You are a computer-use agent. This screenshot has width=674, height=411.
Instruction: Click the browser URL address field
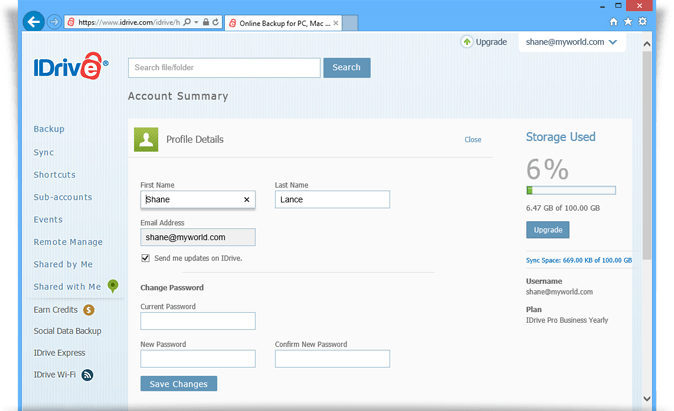click(x=129, y=22)
